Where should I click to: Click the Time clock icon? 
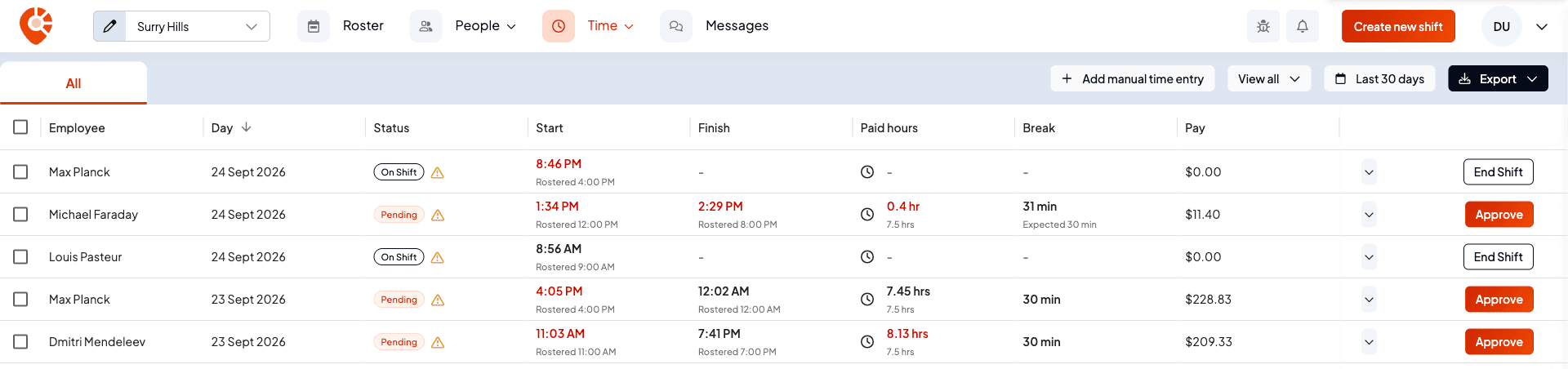tap(559, 26)
